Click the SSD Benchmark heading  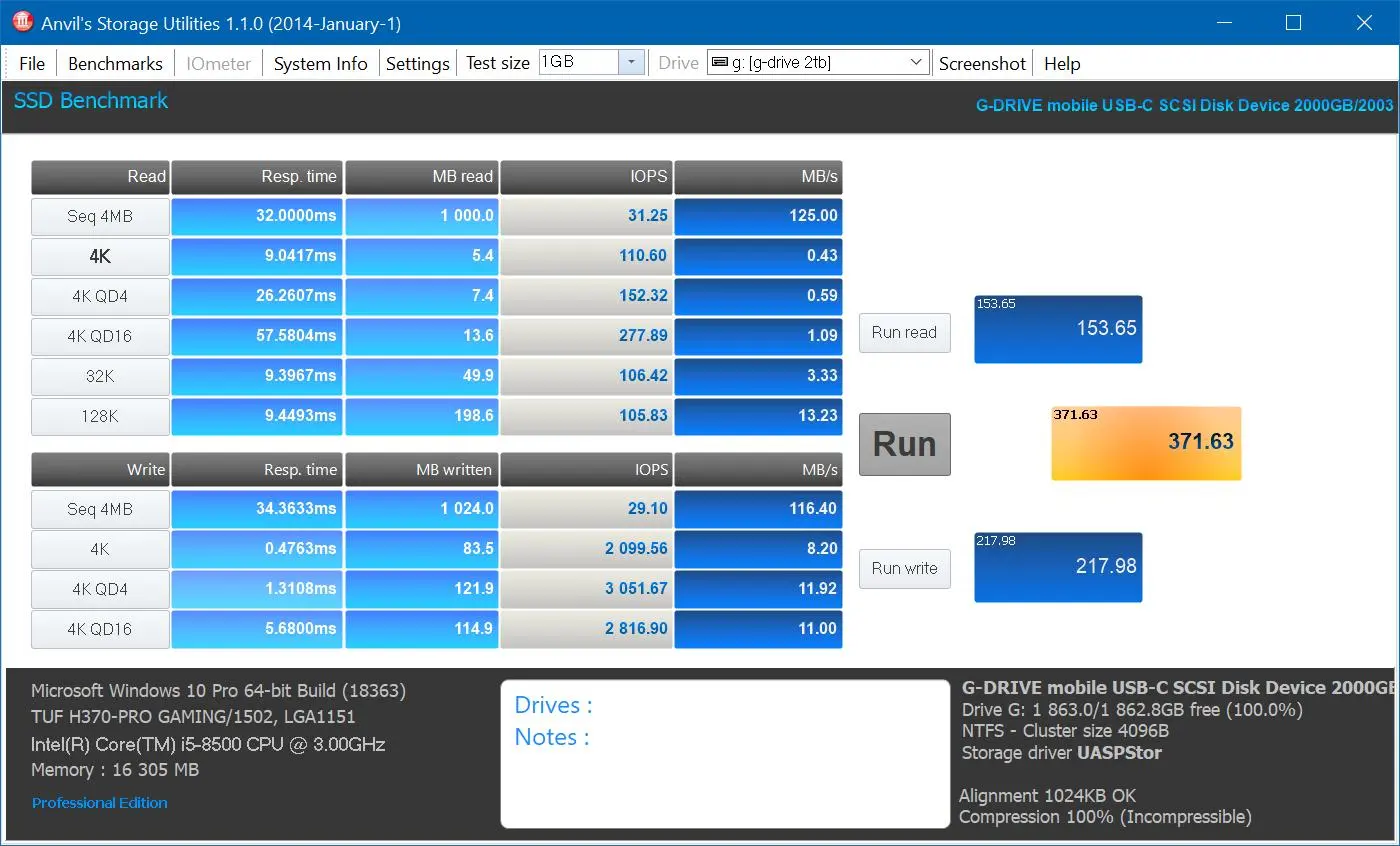pyautogui.click(x=91, y=101)
